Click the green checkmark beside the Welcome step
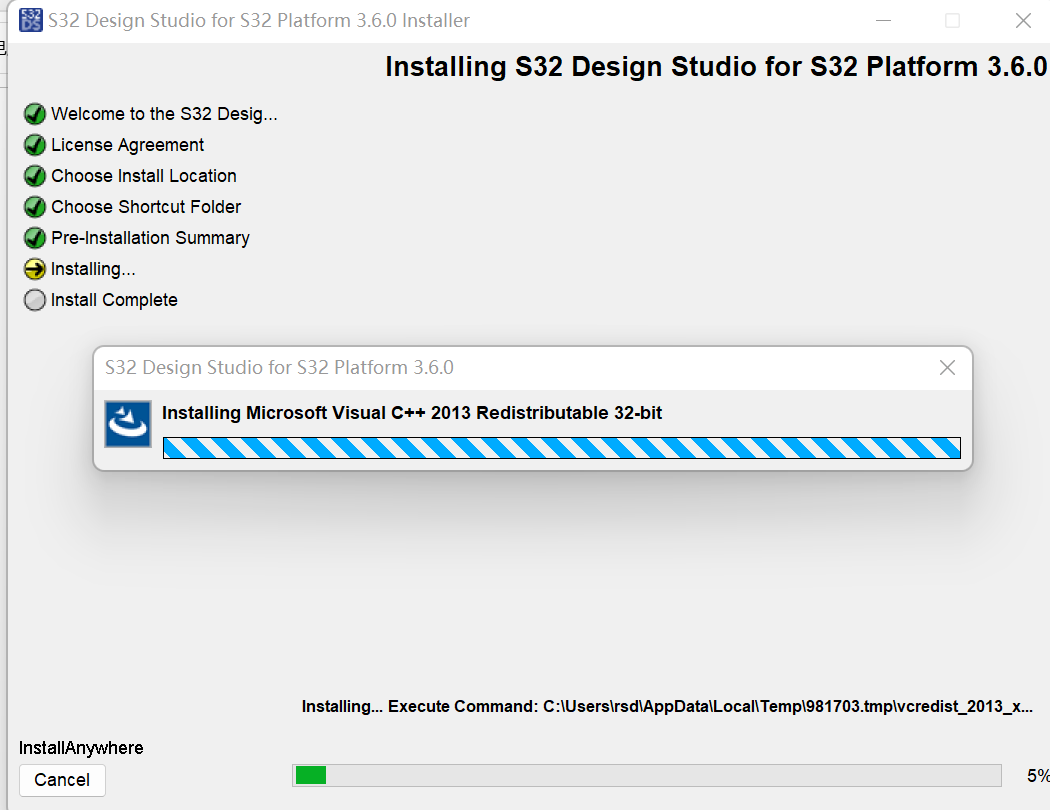This screenshot has width=1050, height=810. tap(34, 114)
